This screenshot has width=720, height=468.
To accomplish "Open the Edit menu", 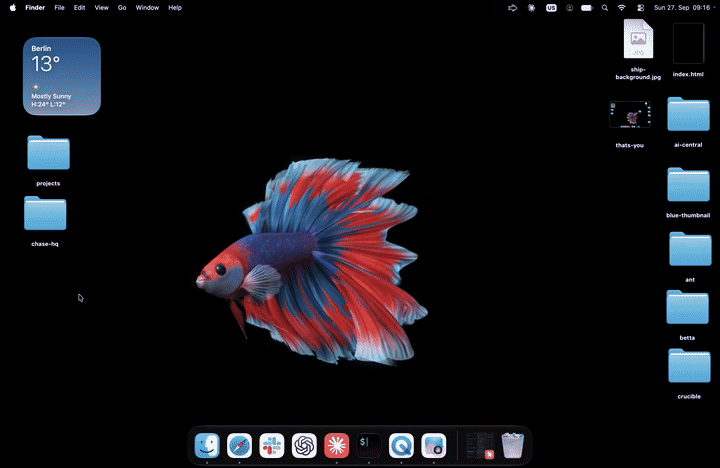I will (79, 7).
